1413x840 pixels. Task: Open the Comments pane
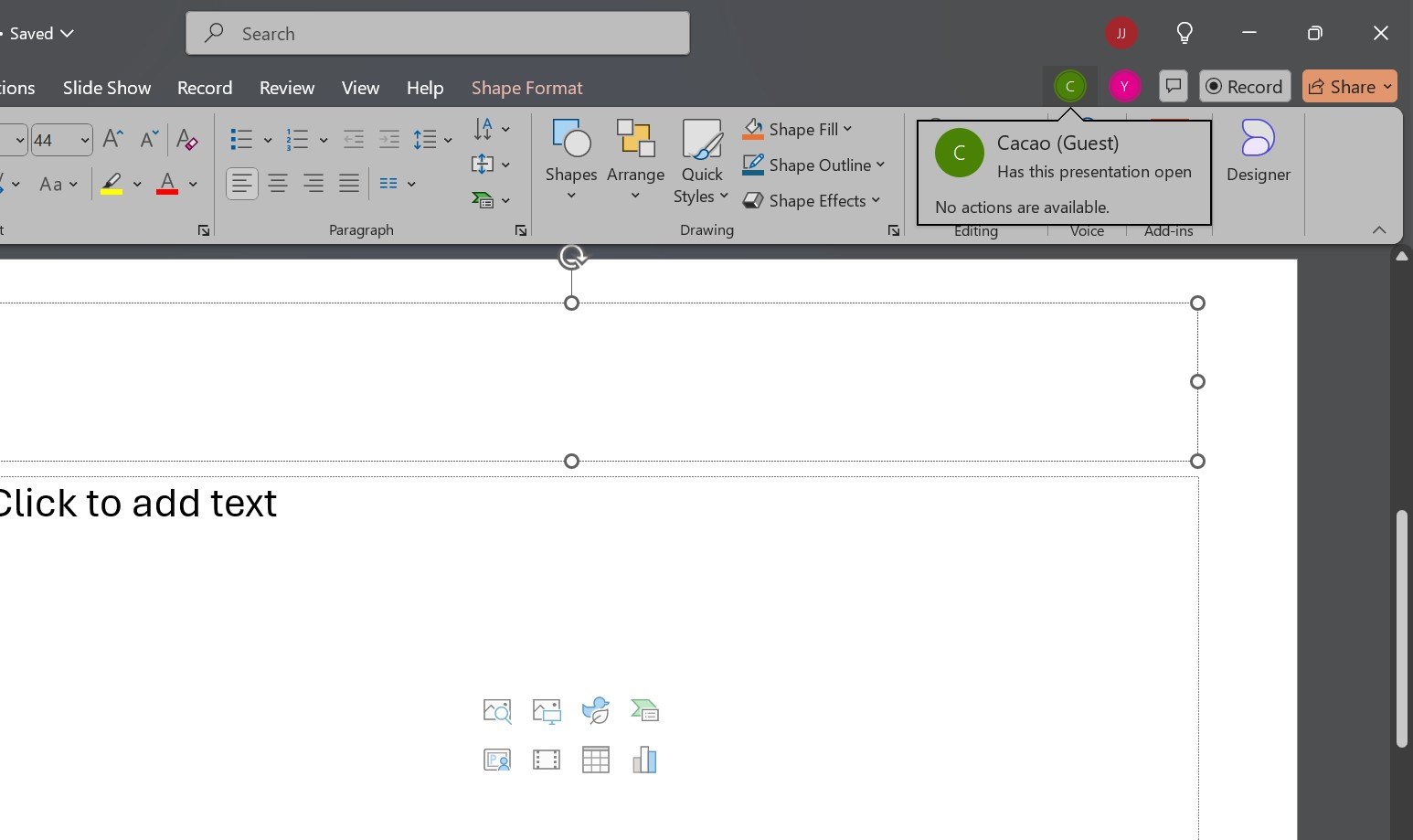[x=1174, y=86]
